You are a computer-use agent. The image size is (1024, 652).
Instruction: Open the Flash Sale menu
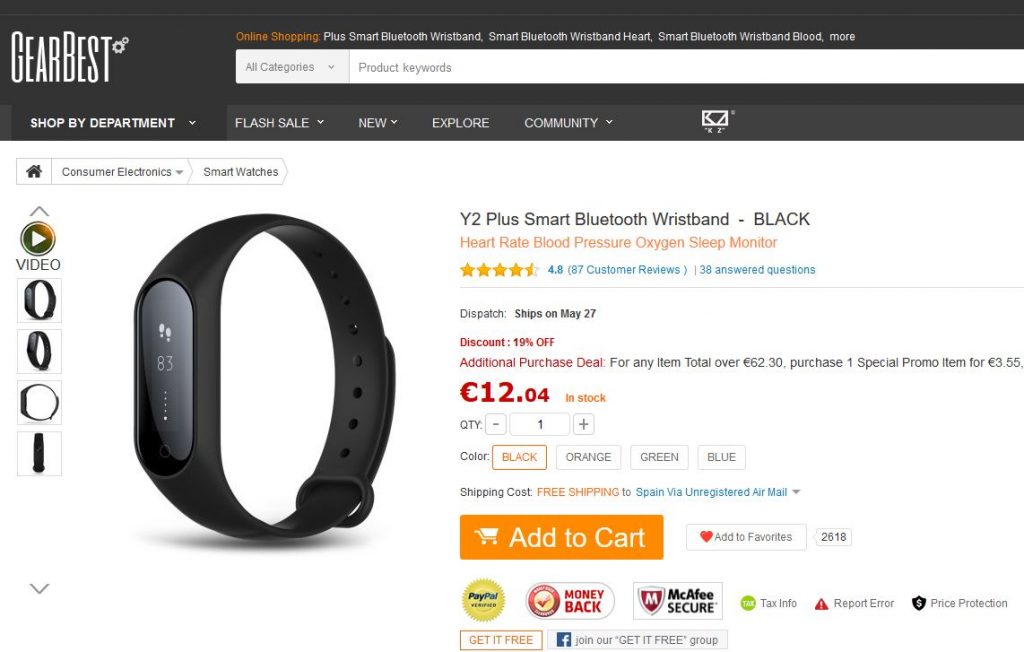(279, 123)
